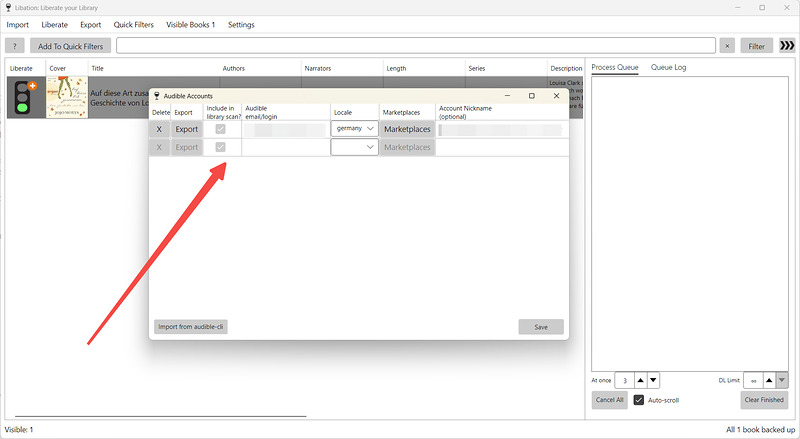The image size is (800, 439).
Task: Click the germany account email/login field
Action: pos(285,130)
